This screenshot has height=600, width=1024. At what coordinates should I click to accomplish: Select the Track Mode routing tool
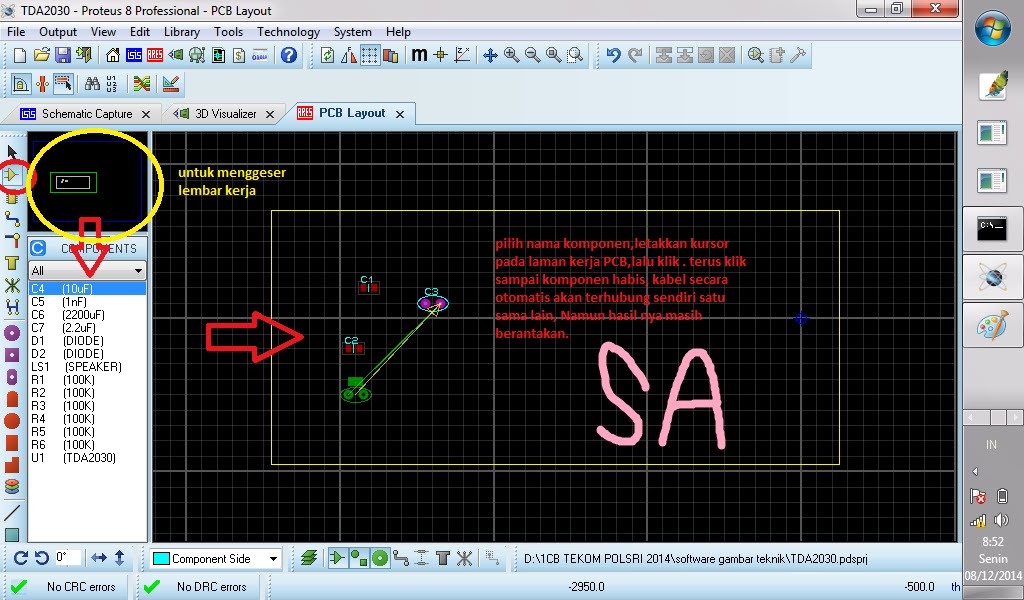point(12,219)
